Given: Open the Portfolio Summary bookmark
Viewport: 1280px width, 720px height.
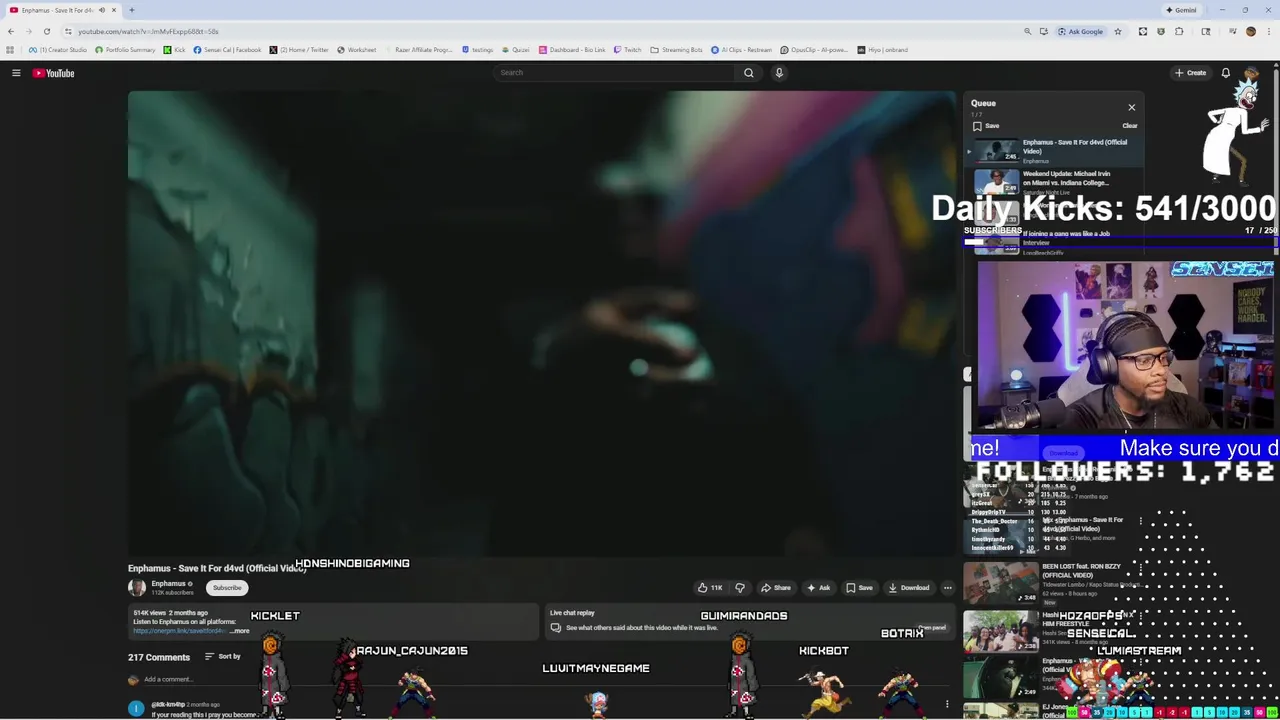Looking at the screenshot, I should [x=126, y=50].
